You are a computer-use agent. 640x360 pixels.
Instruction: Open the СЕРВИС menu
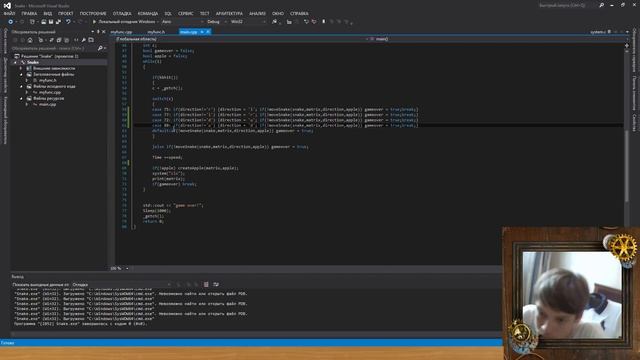pyautogui.click(x=186, y=13)
